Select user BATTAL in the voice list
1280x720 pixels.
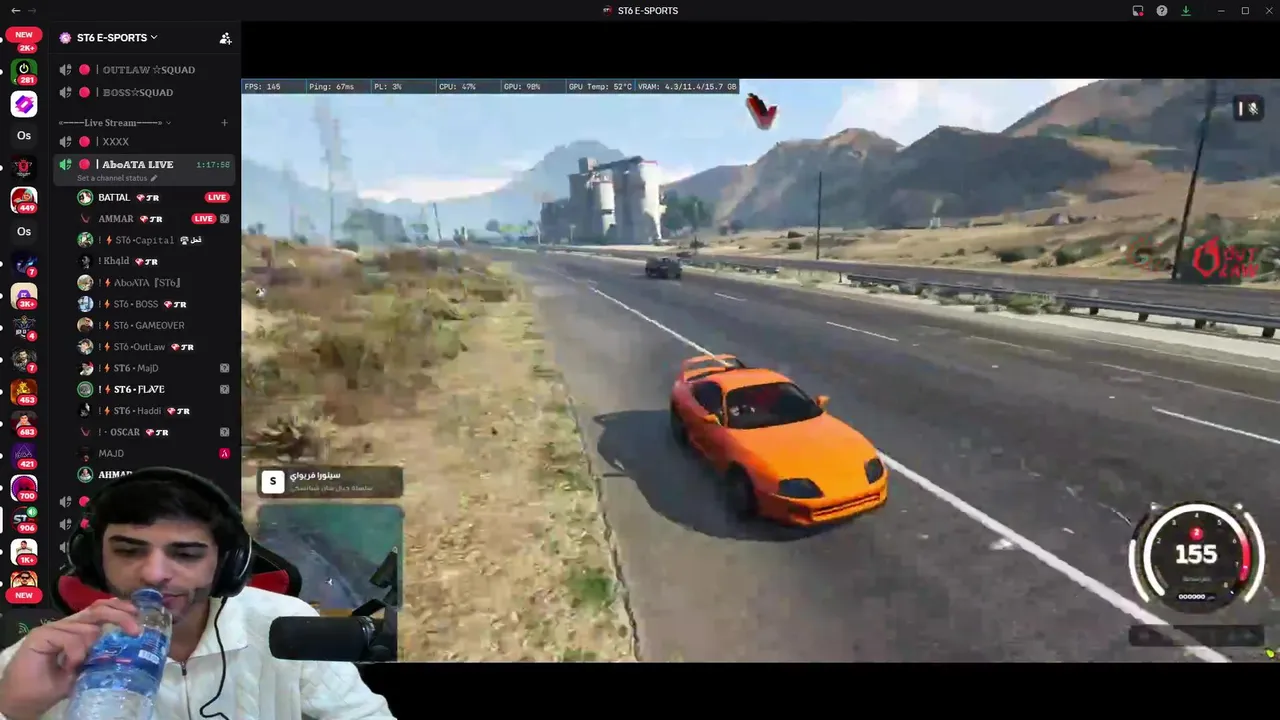154,197
